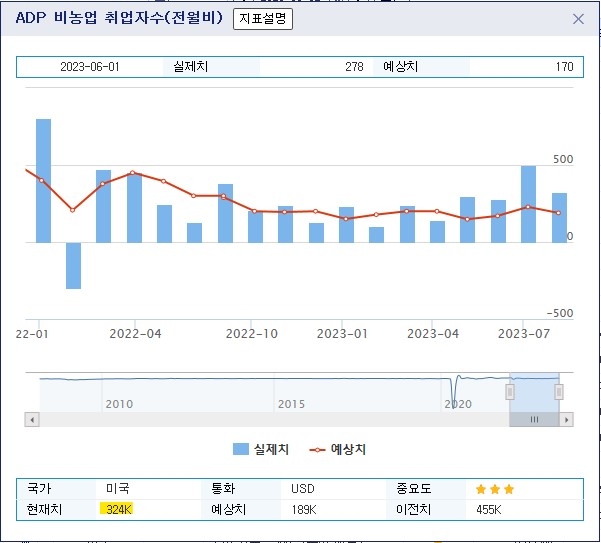
Task: Click the forecast line point at 2022-04
Action: 133,173
